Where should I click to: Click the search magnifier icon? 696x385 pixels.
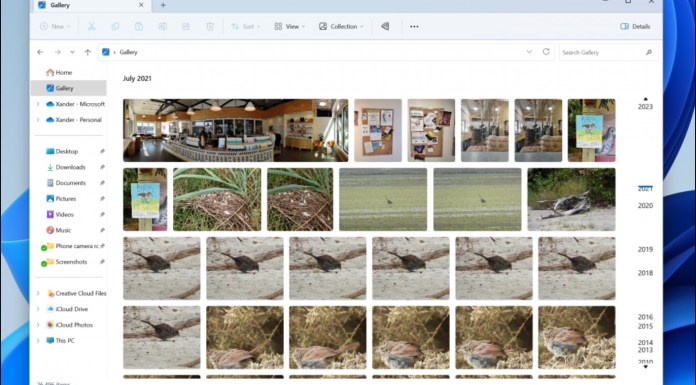[649, 52]
